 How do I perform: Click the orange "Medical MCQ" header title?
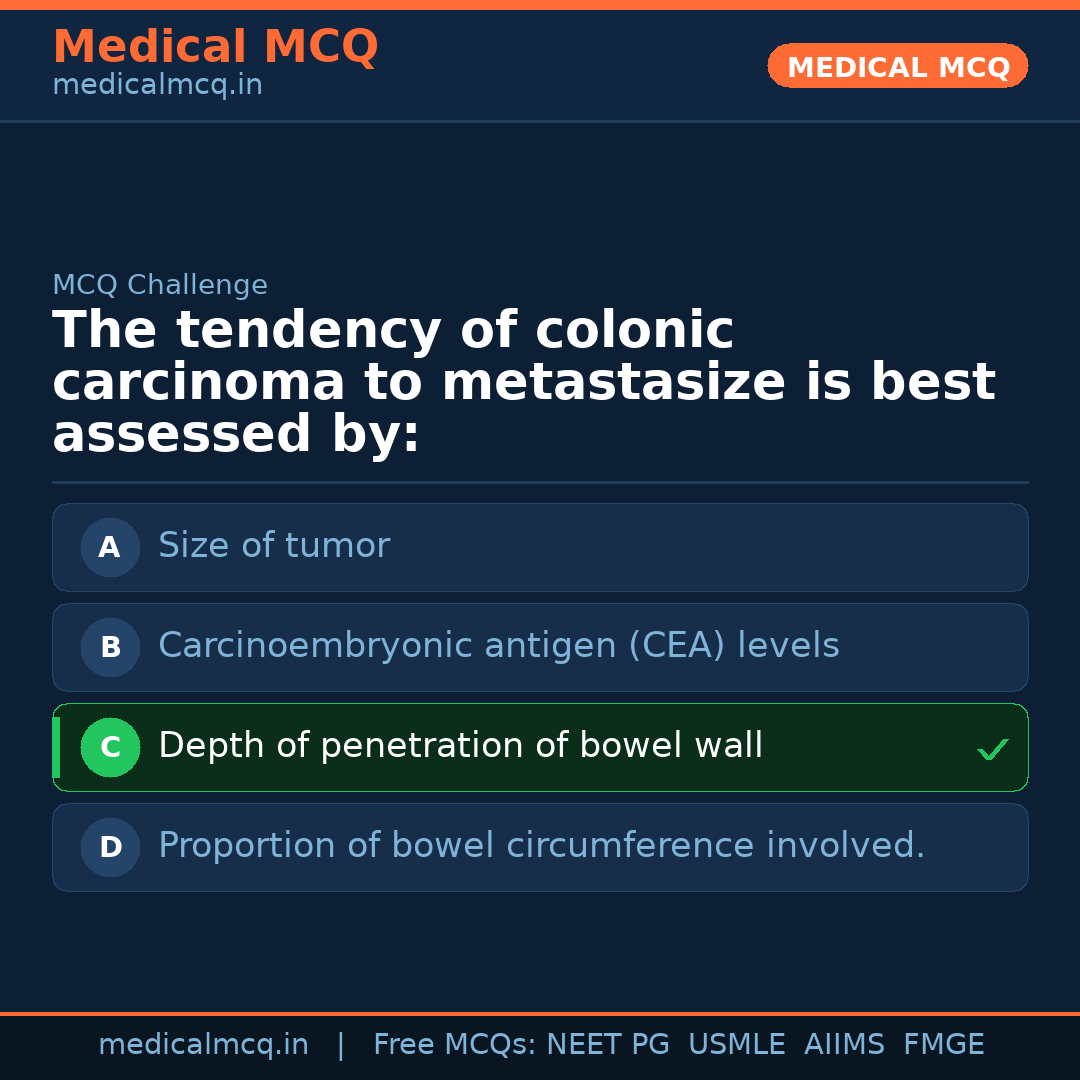coord(215,47)
